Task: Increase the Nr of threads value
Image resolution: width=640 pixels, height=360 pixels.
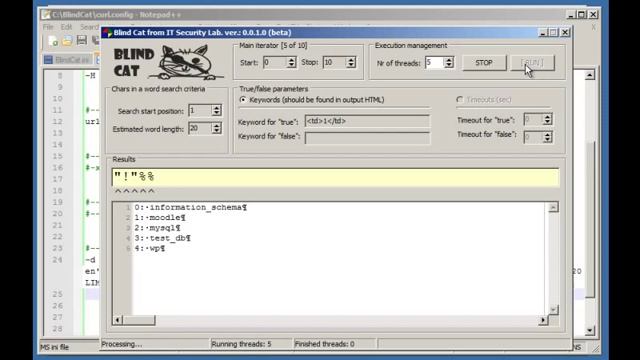Action: (449, 60)
